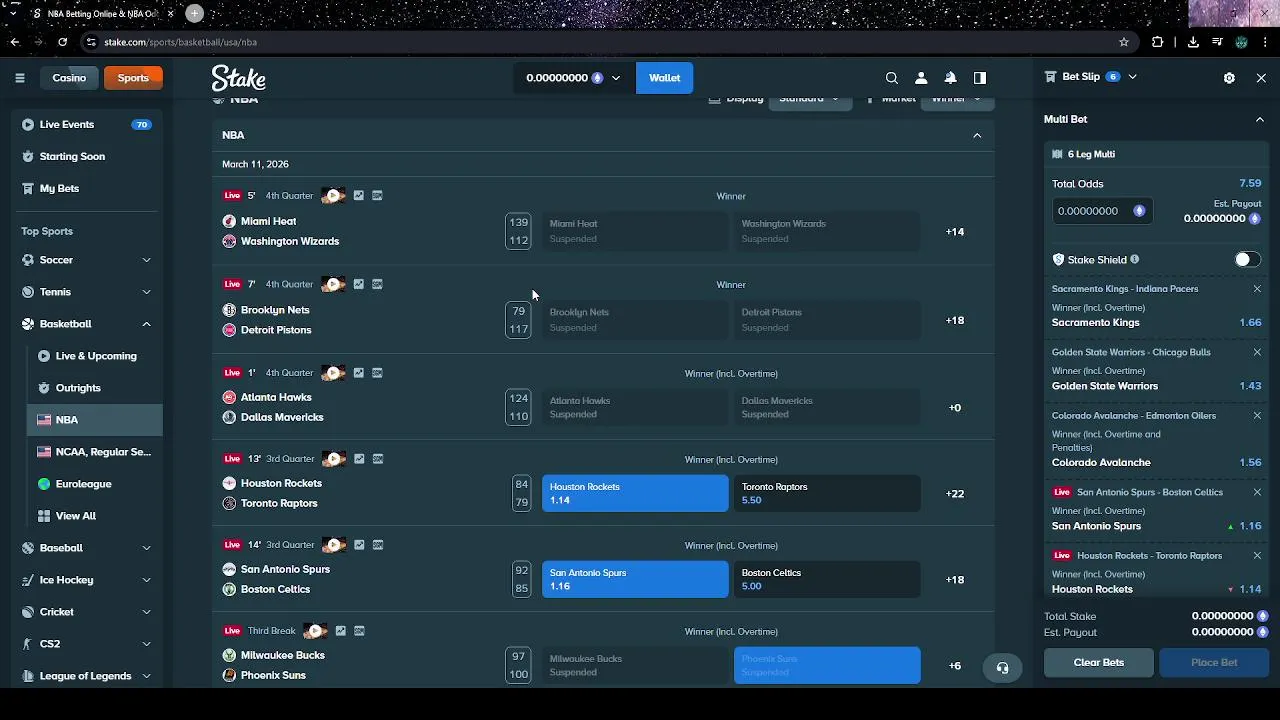The image size is (1280, 720).
Task: Open the wallet currency dropdown
Action: 574,78
